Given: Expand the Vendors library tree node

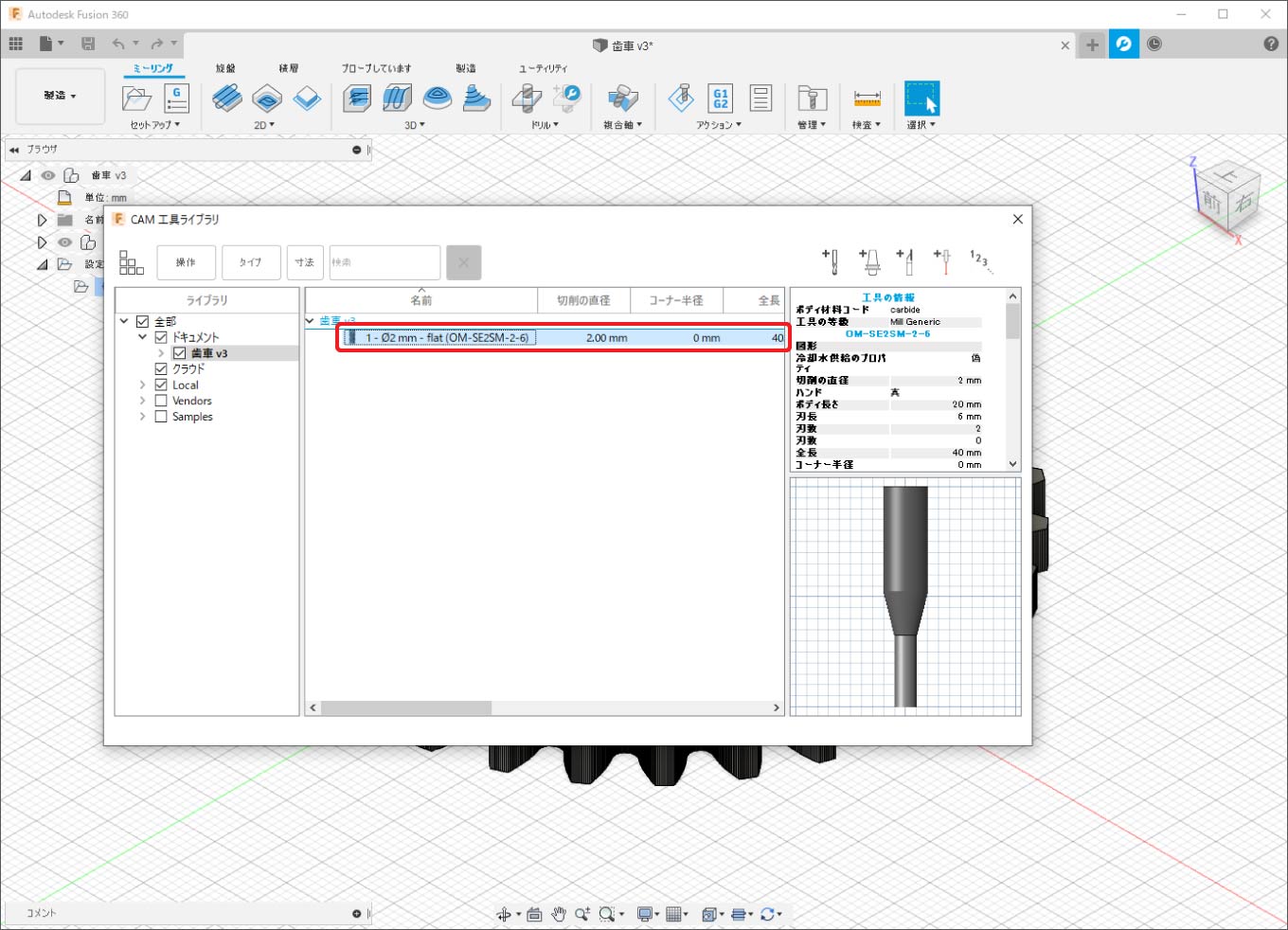Looking at the screenshot, I should tap(143, 402).
